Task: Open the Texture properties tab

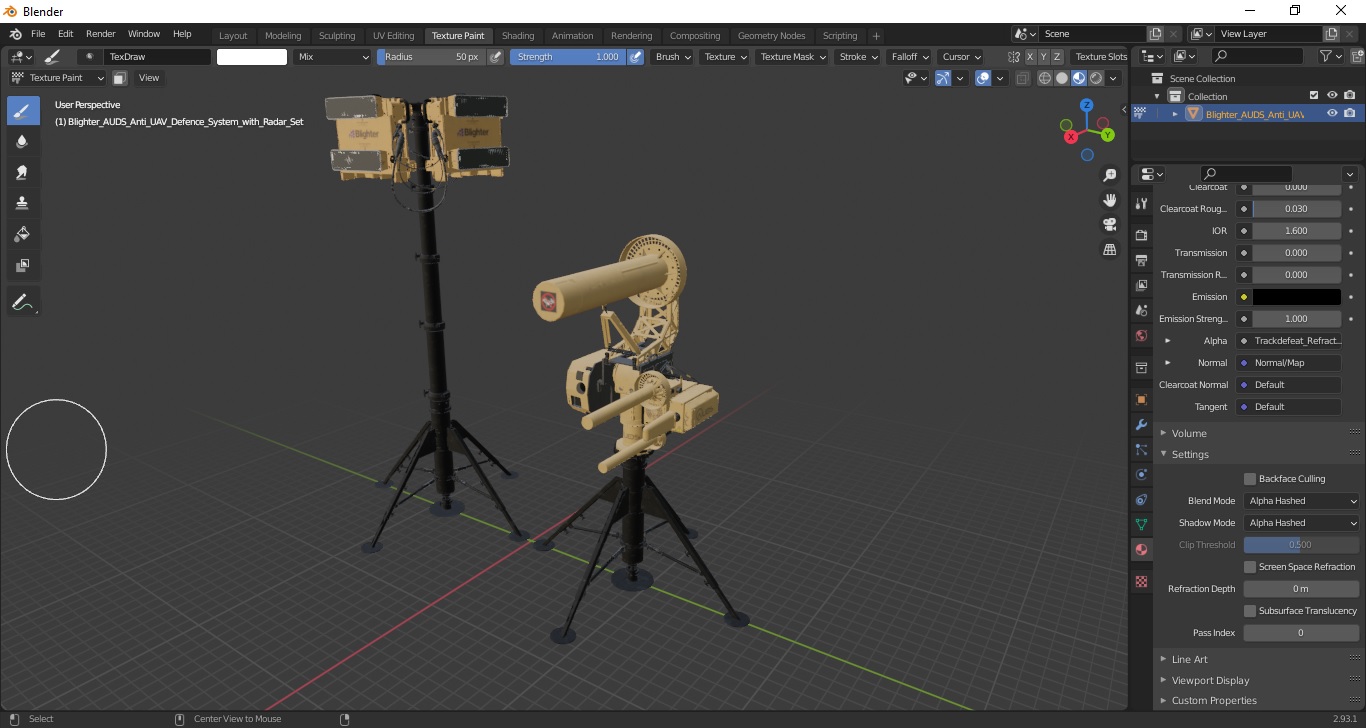Action: (1141, 581)
